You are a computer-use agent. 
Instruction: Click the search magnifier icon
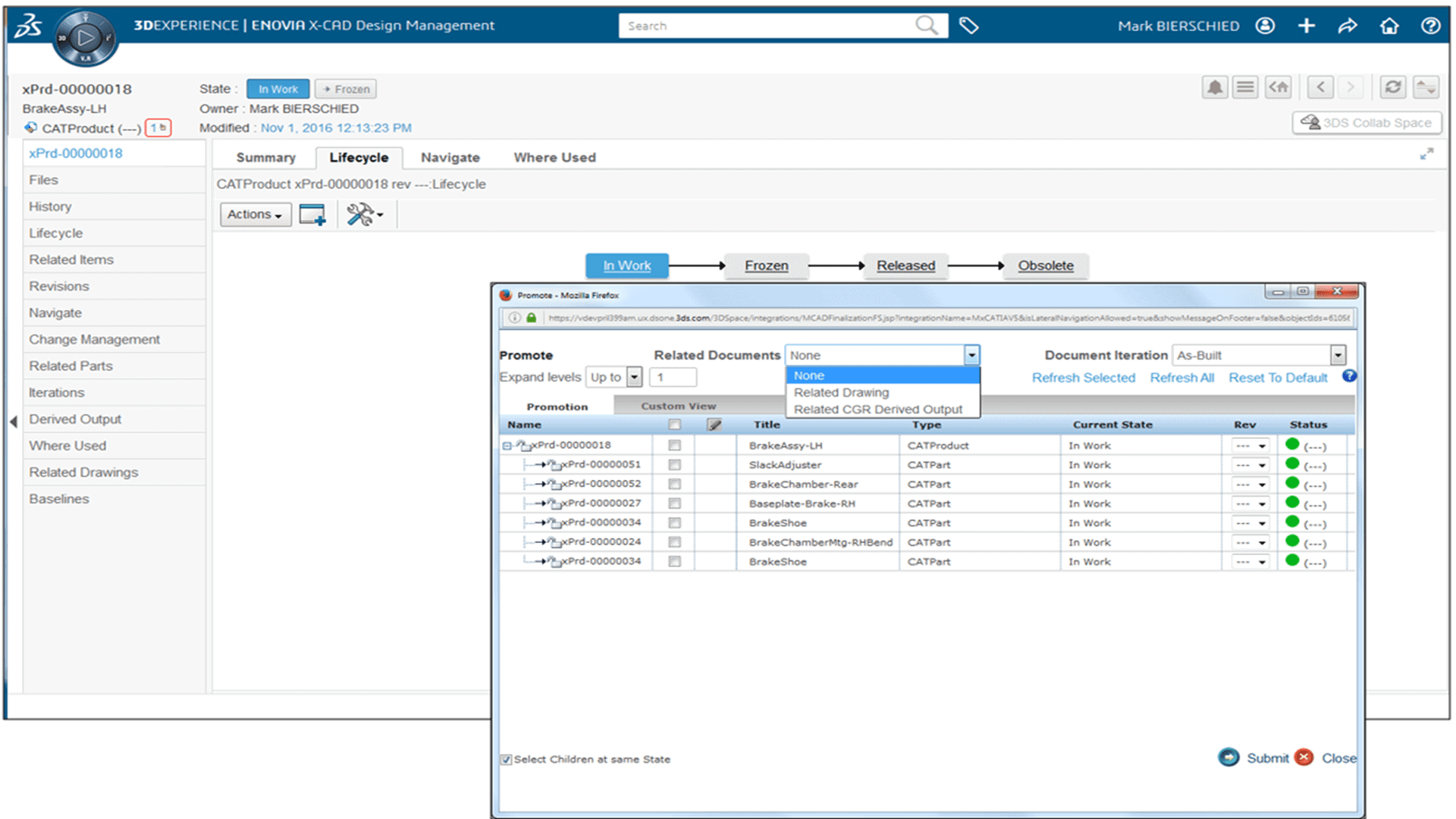point(926,25)
